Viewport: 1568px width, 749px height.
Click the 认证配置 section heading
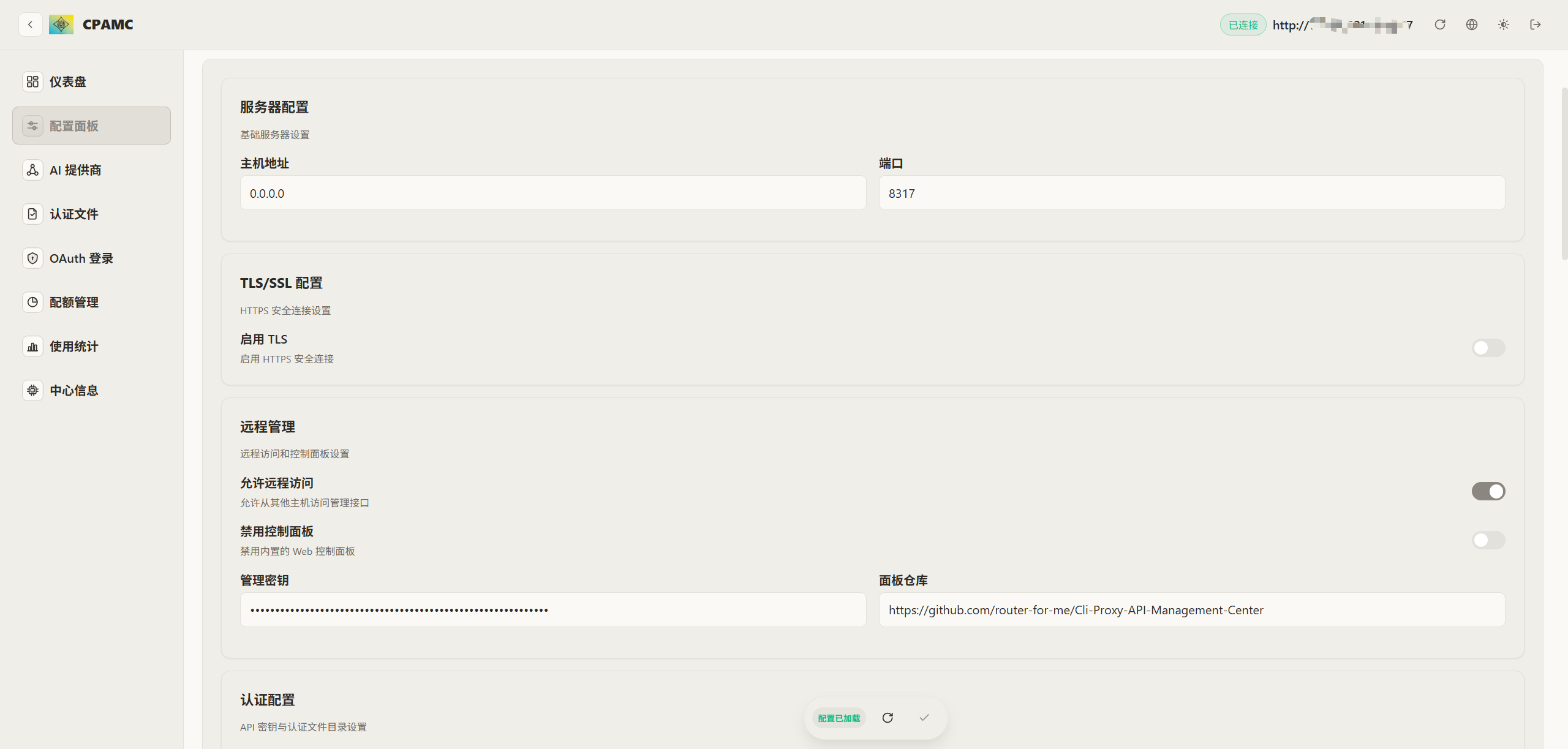pos(268,700)
